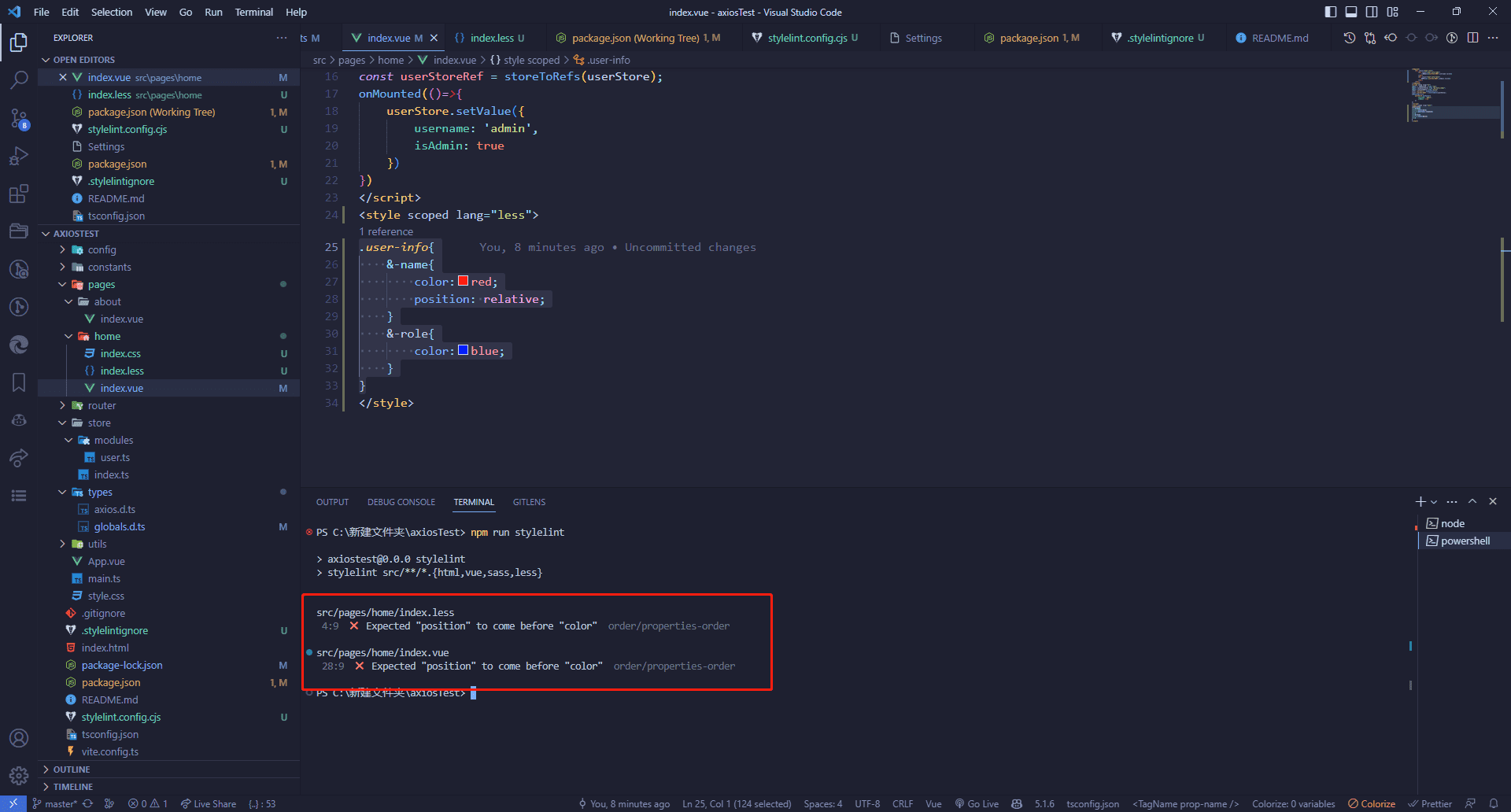Open the Accounts menu icon
Screen dimensions: 1511x812
click(19, 738)
